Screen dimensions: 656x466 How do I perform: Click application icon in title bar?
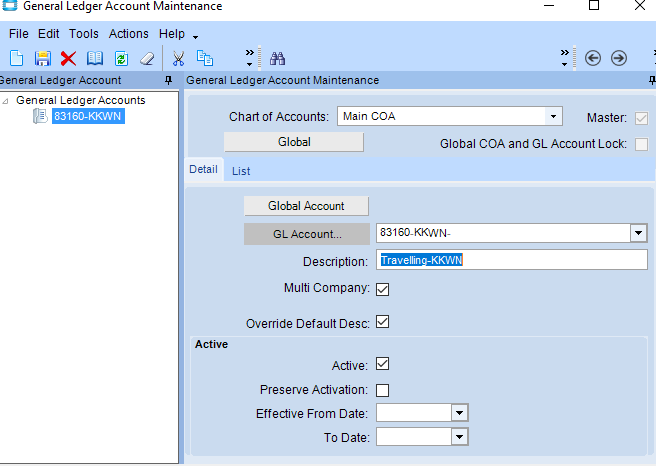10,5
